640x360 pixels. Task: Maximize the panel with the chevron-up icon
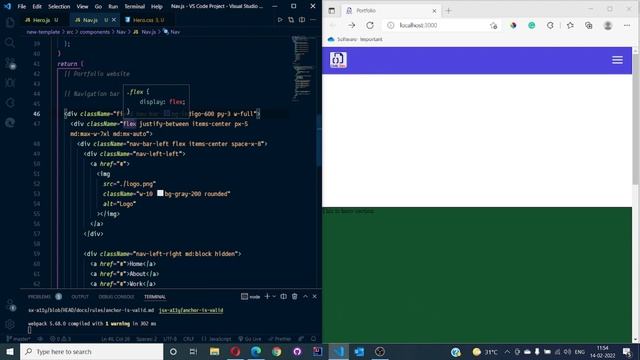click(305, 296)
